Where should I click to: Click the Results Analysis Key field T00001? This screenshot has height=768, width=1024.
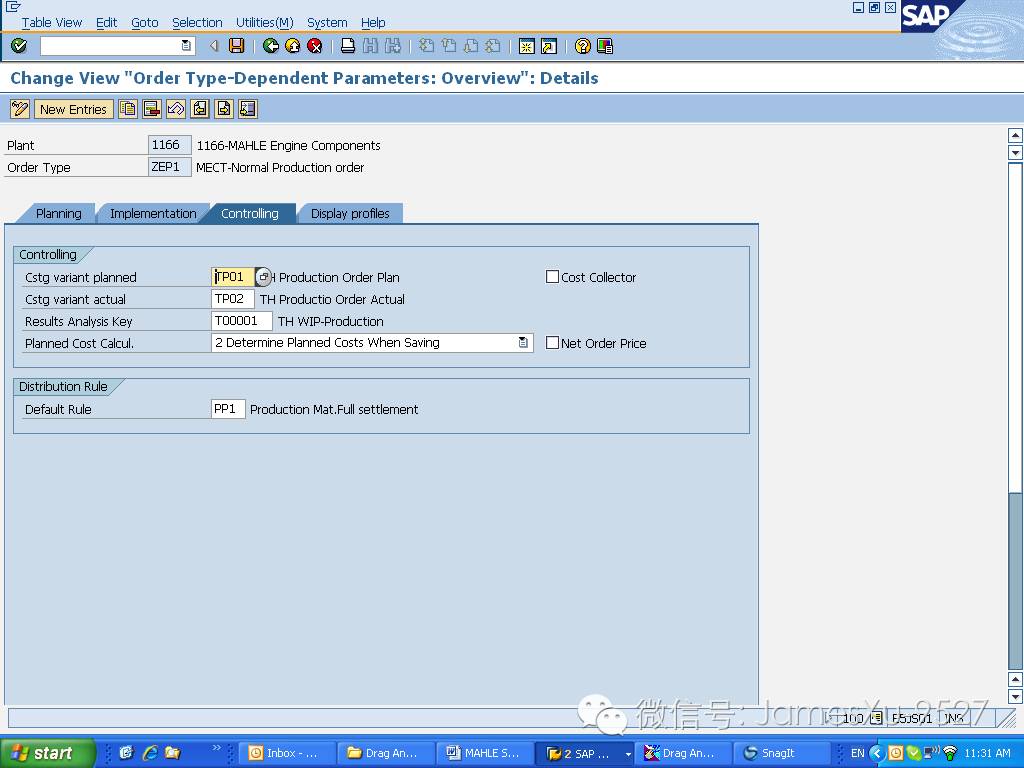(242, 321)
